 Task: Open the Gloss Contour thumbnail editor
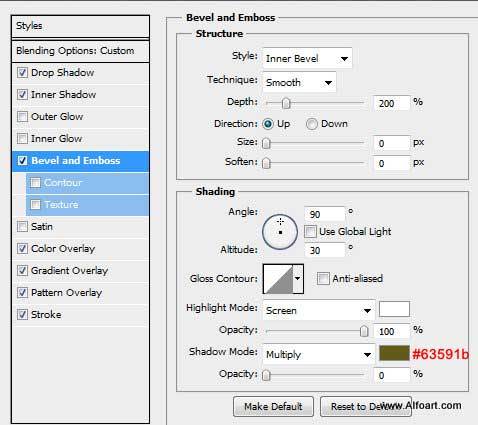pyautogui.click(x=278, y=279)
